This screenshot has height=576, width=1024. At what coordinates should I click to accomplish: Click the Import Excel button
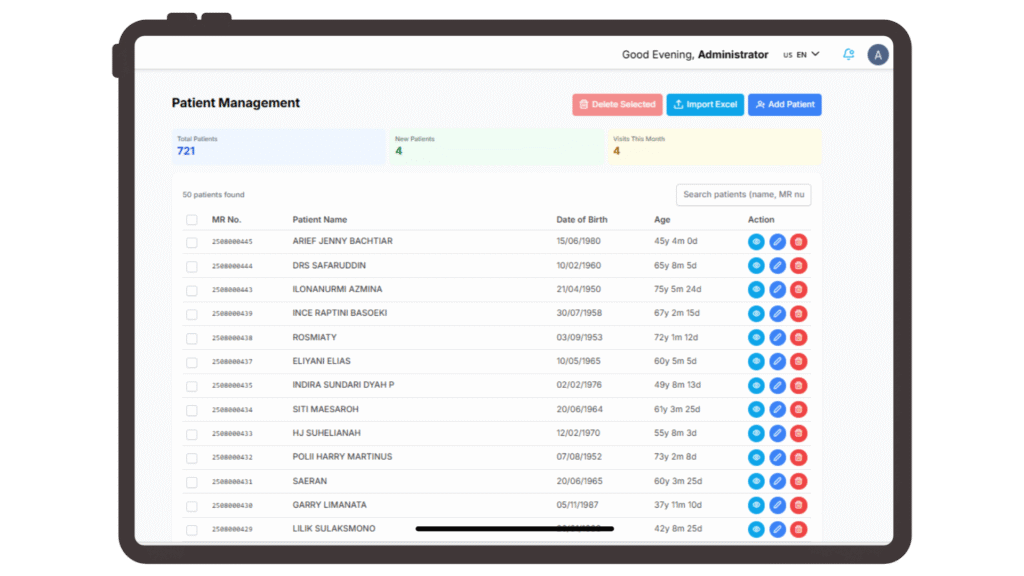click(x=705, y=104)
